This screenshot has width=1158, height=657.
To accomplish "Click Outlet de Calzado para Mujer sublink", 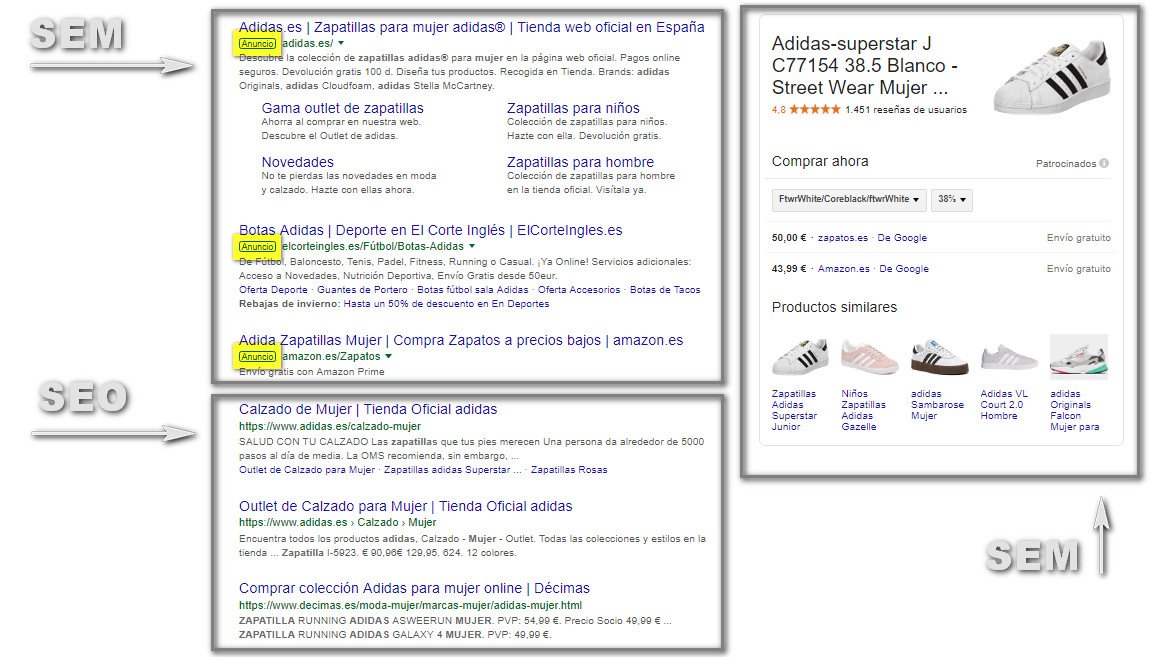I will click(x=306, y=470).
